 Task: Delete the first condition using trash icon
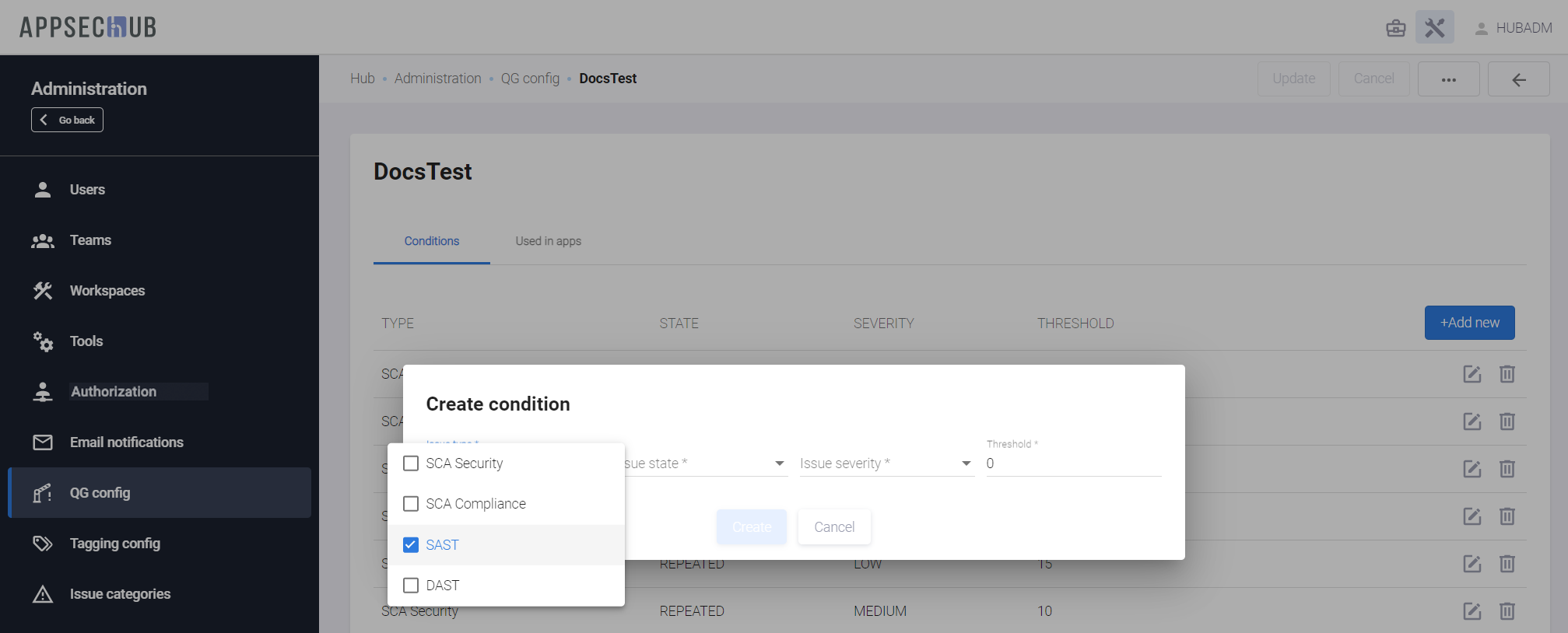[x=1507, y=374]
